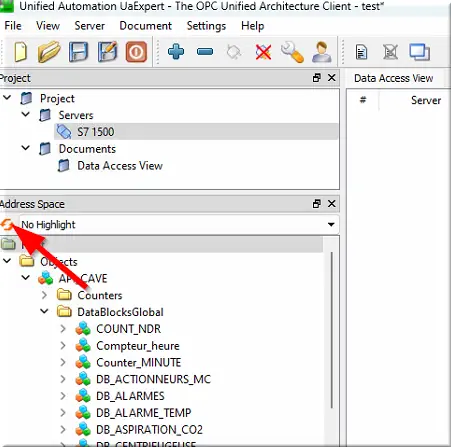Collapse the Objects folder node

[x=7, y=261]
